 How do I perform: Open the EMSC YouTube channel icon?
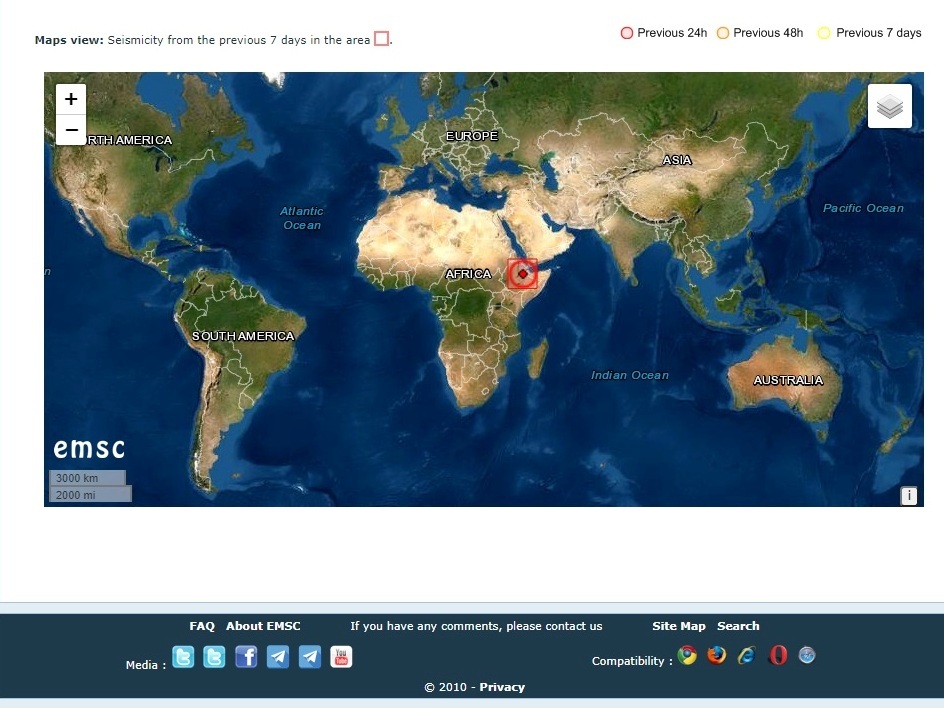[341, 657]
